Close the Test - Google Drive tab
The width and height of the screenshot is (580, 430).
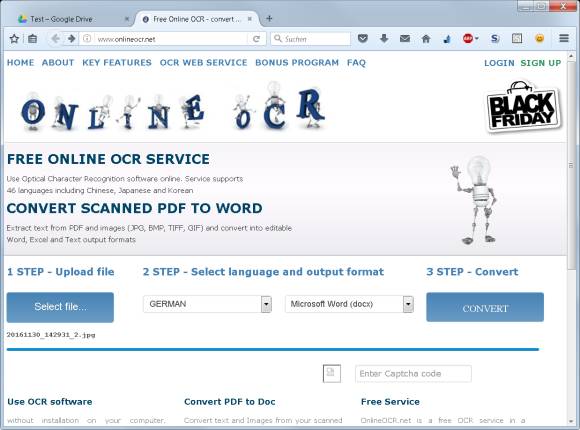pyautogui.click(x=127, y=19)
